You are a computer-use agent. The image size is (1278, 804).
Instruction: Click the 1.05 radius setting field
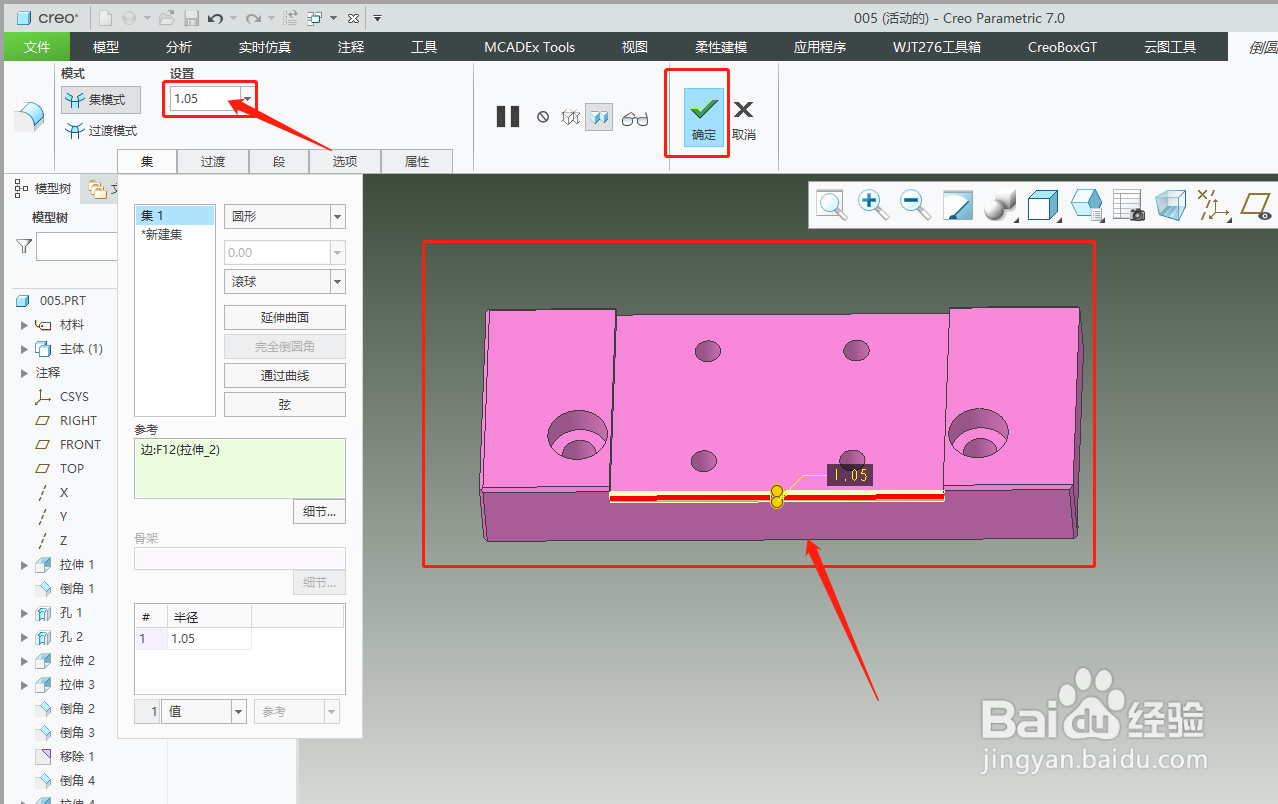coord(204,98)
